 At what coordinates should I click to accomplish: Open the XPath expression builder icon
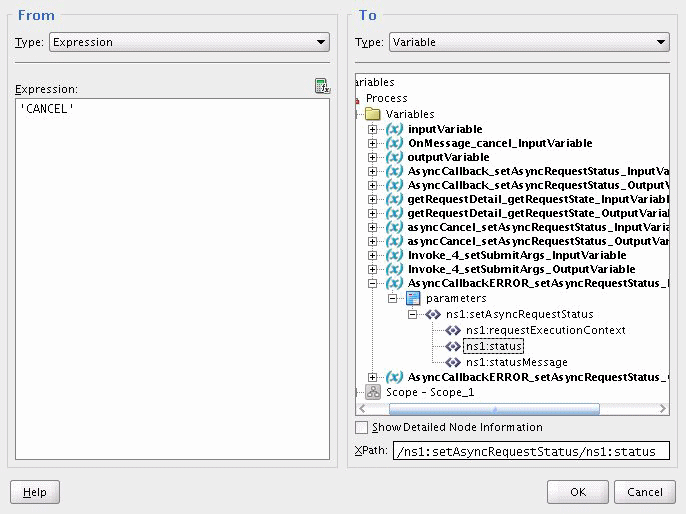click(322, 86)
